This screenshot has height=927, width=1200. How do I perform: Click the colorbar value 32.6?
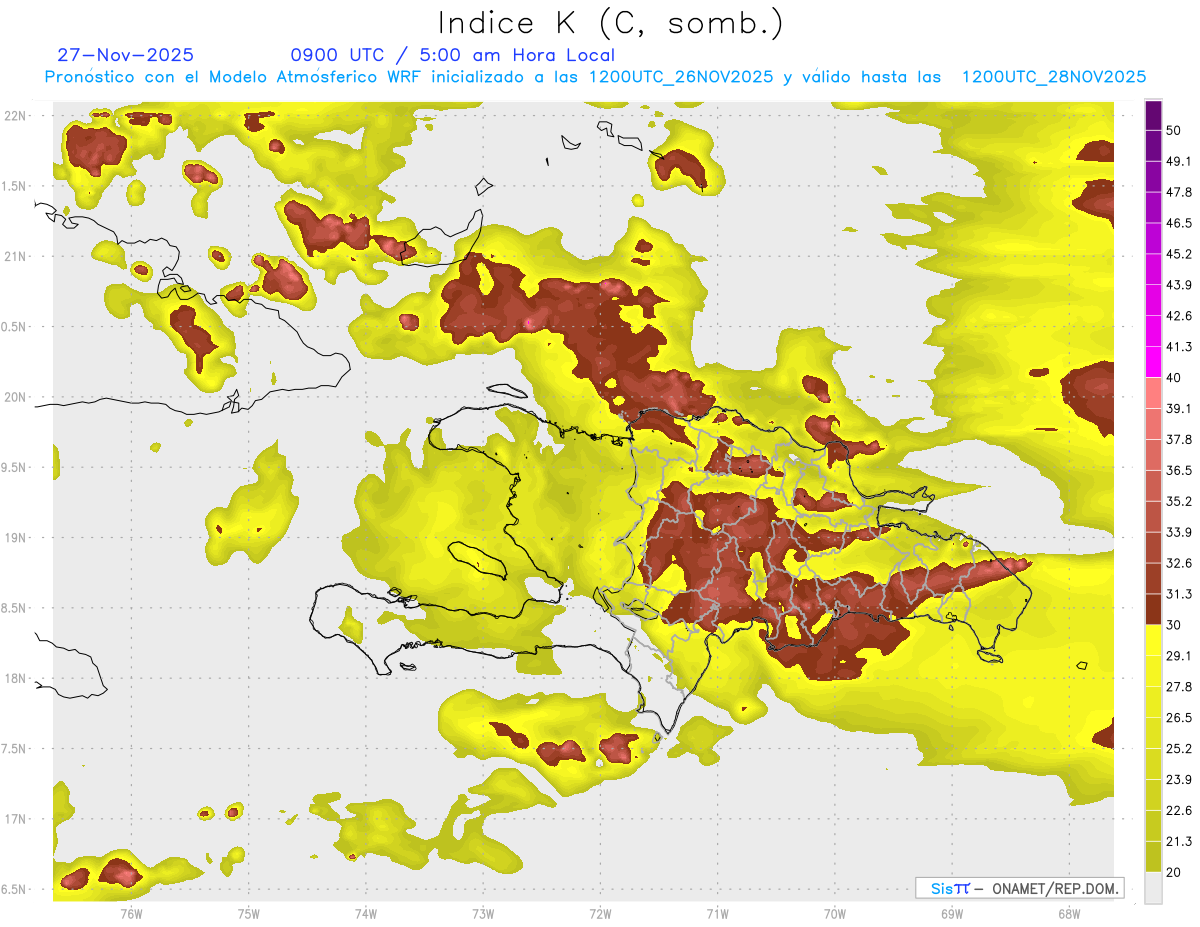pyautogui.click(x=1179, y=563)
